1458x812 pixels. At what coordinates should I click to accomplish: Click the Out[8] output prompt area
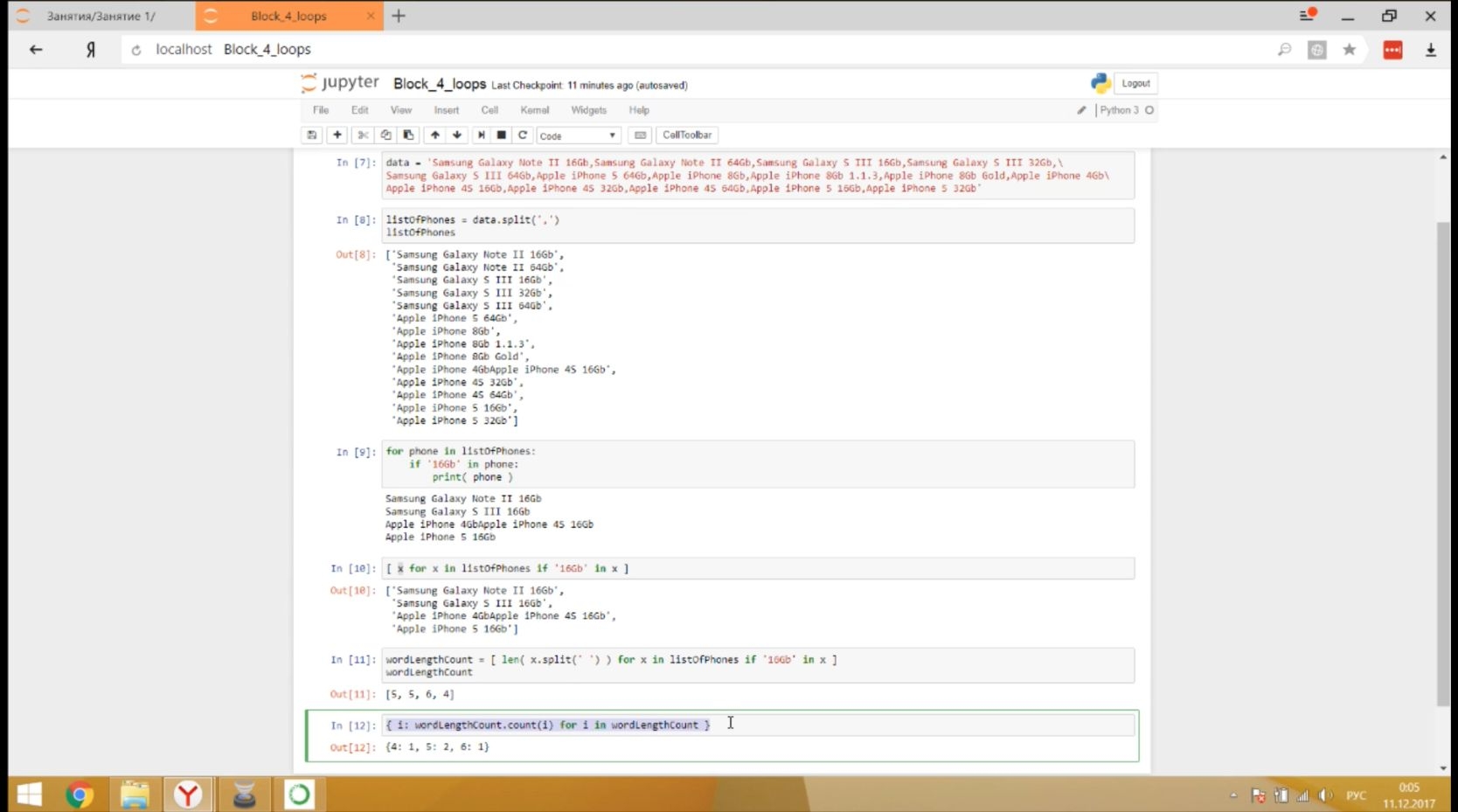click(356, 254)
